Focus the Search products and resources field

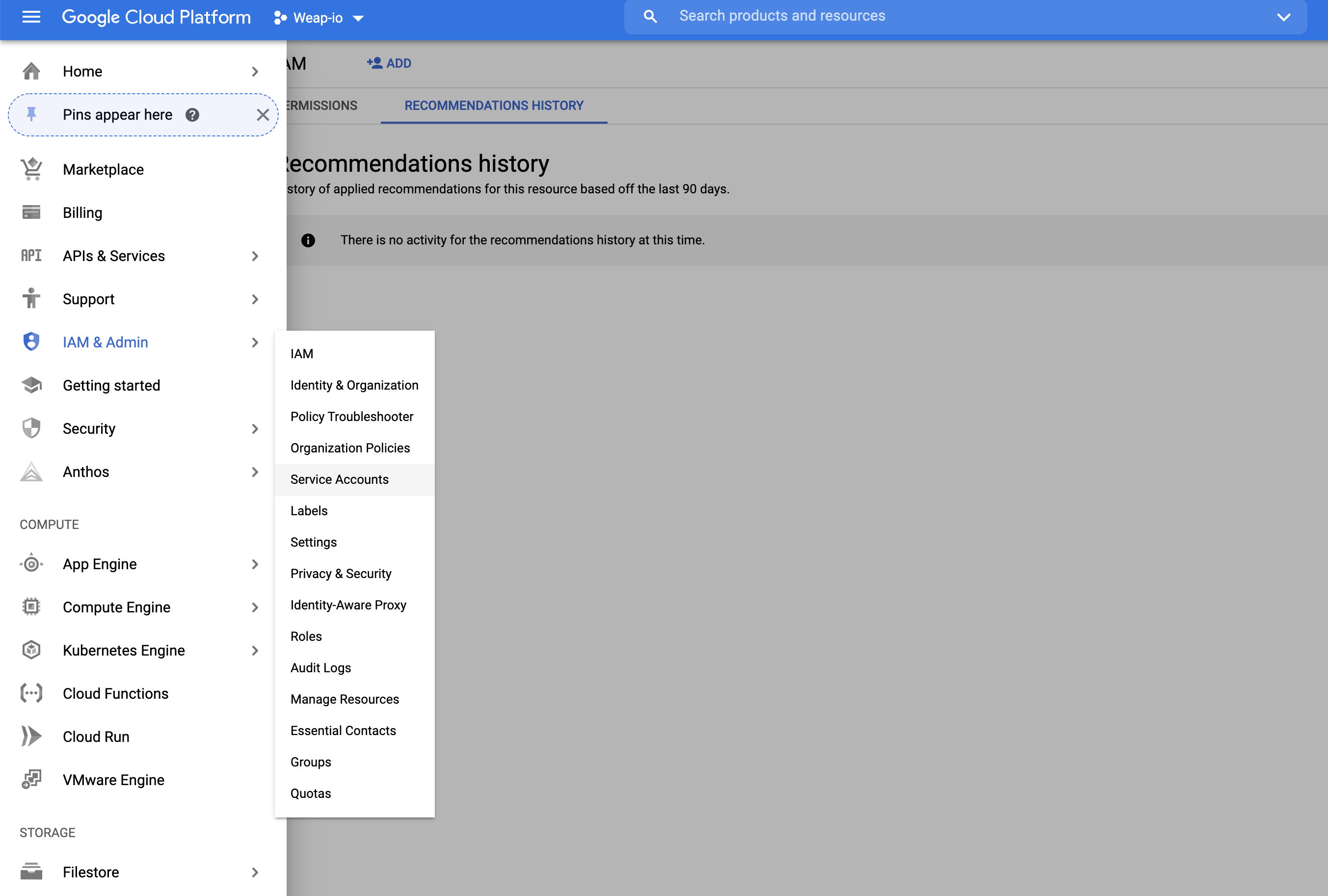pos(966,16)
